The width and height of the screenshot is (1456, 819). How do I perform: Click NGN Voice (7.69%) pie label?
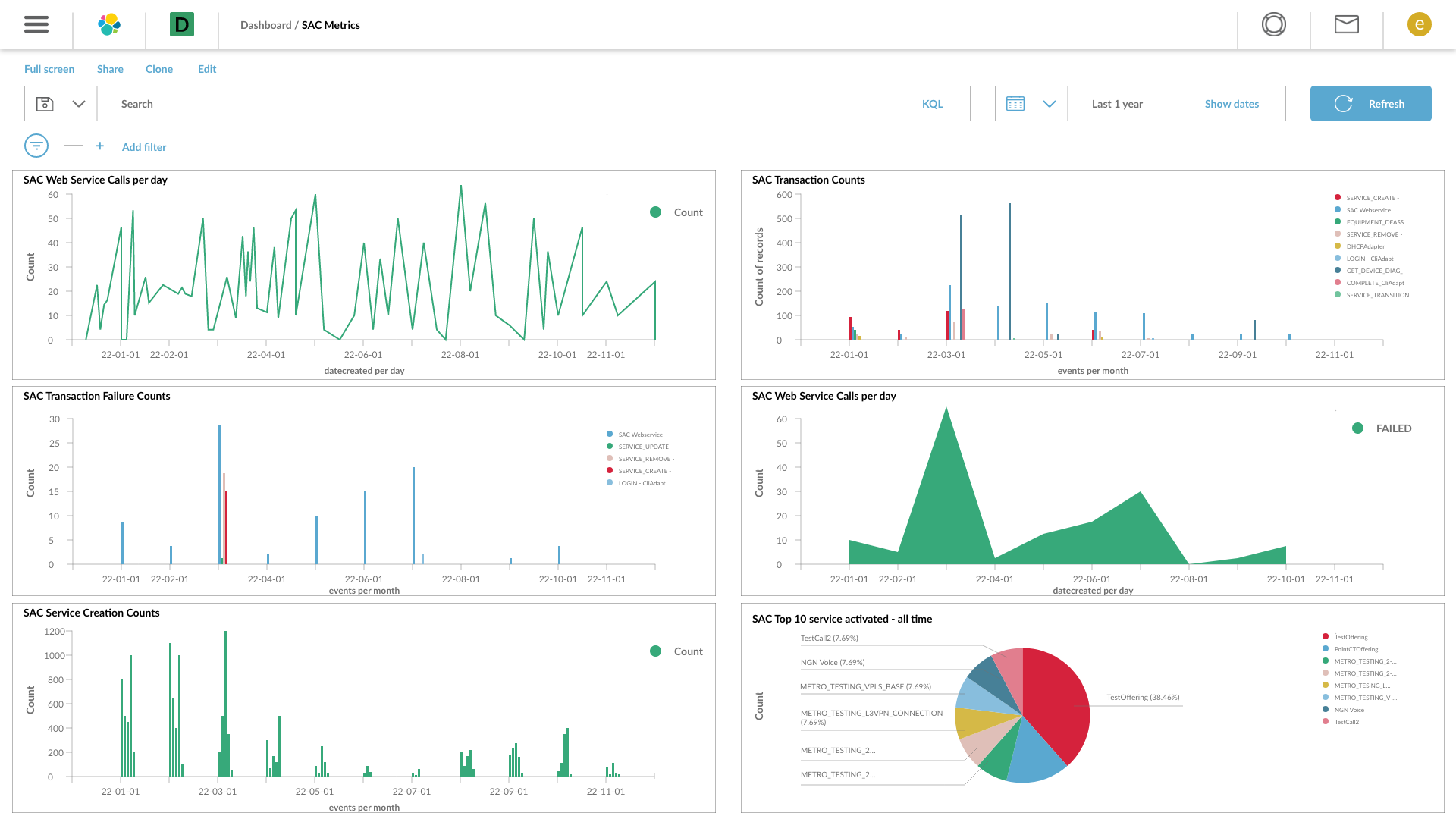[x=833, y=662]
